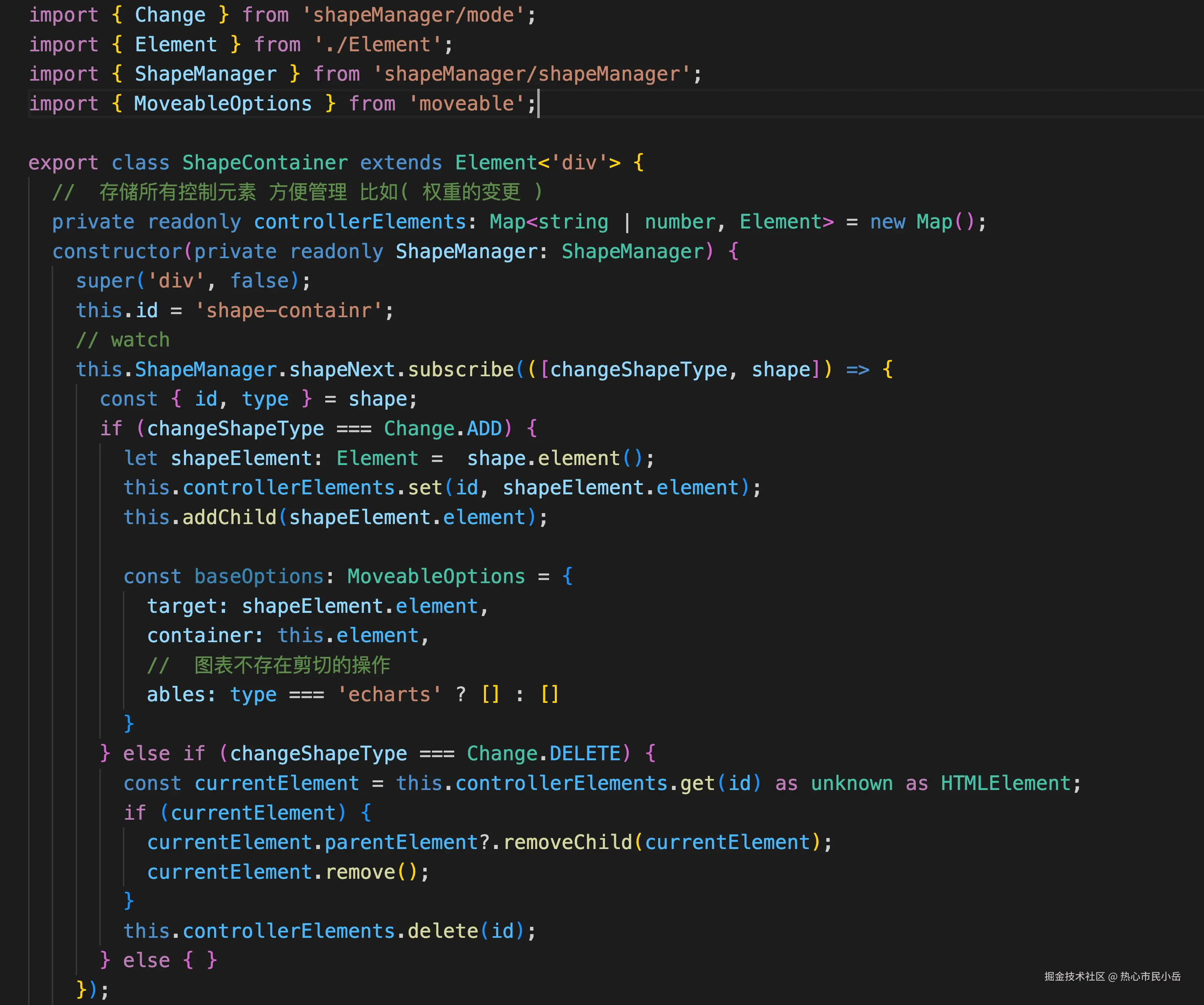
Task: Click the '// watch' comment line
Action: coord(123,340)
